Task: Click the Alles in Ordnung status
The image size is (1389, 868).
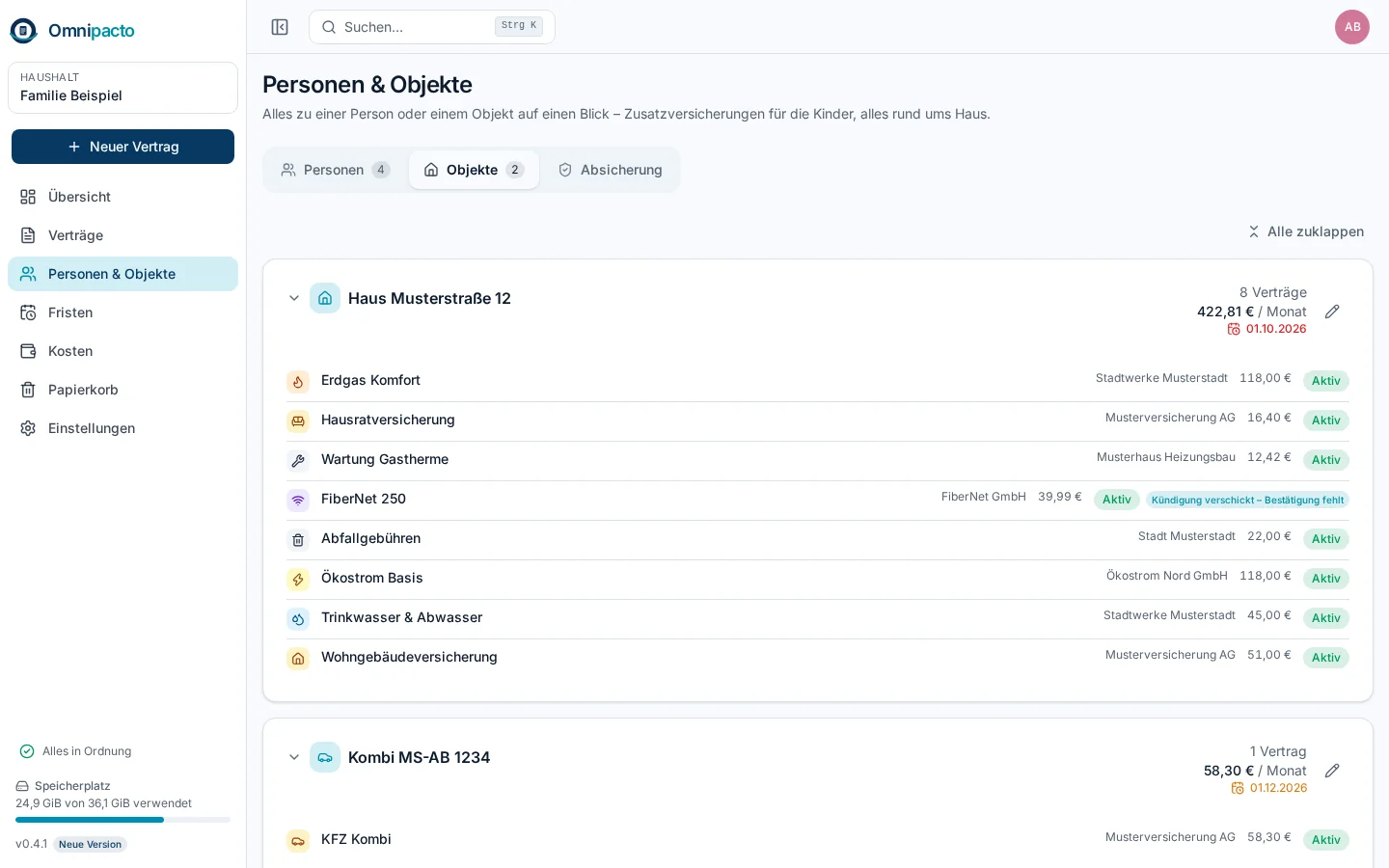Action: click(75, 751)
